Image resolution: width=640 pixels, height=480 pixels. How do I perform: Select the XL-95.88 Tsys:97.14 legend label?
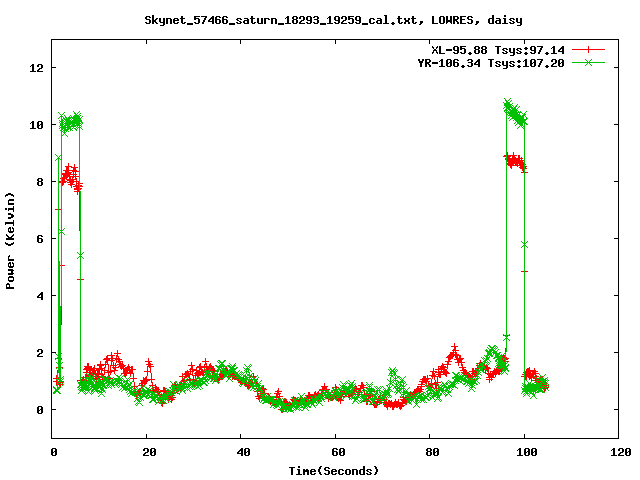(498, 50)
